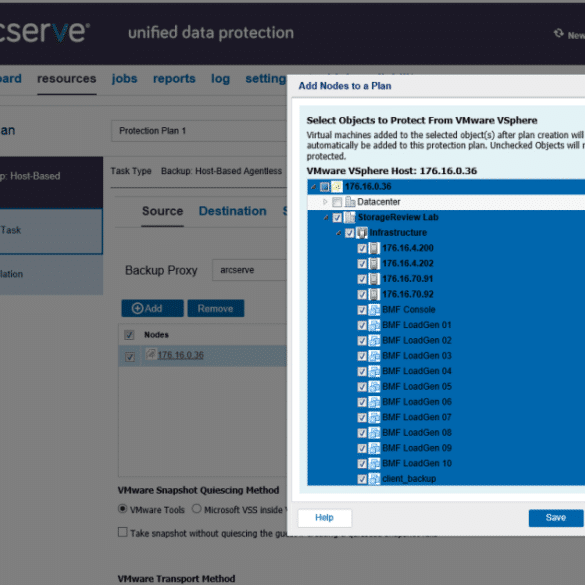The height and width of the screenshot is (585, 585).
Task: Expand the Datacenter tree node
Action: pos(325,202)
